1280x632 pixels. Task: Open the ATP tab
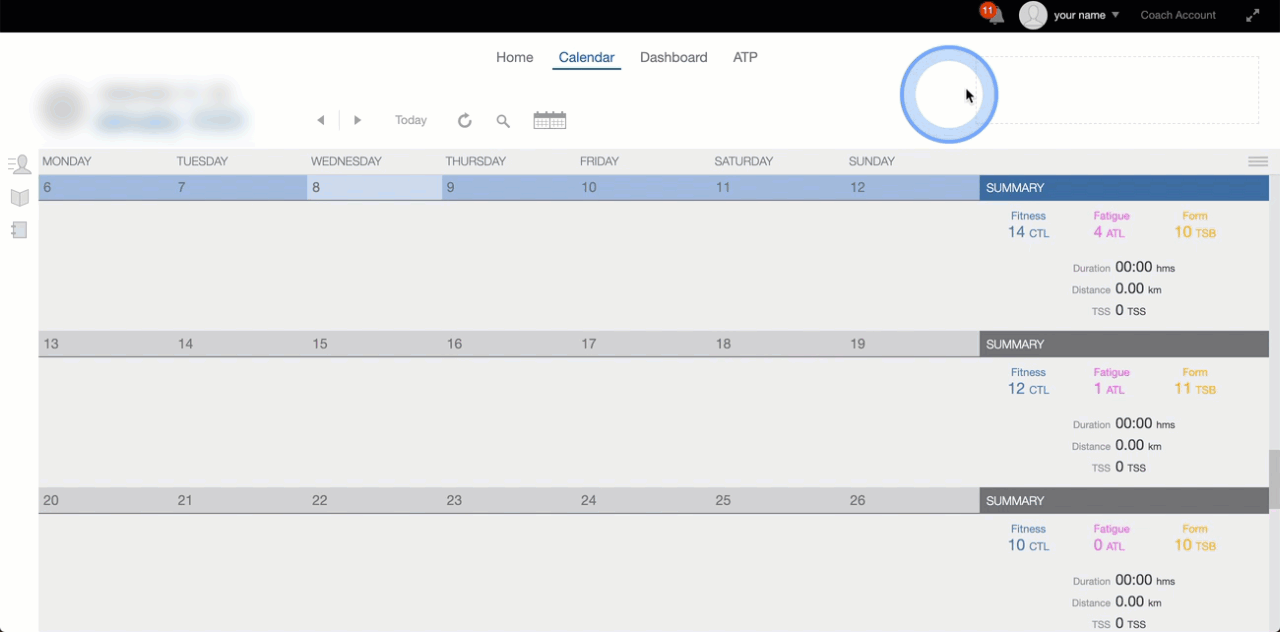[x=745, y=57]
